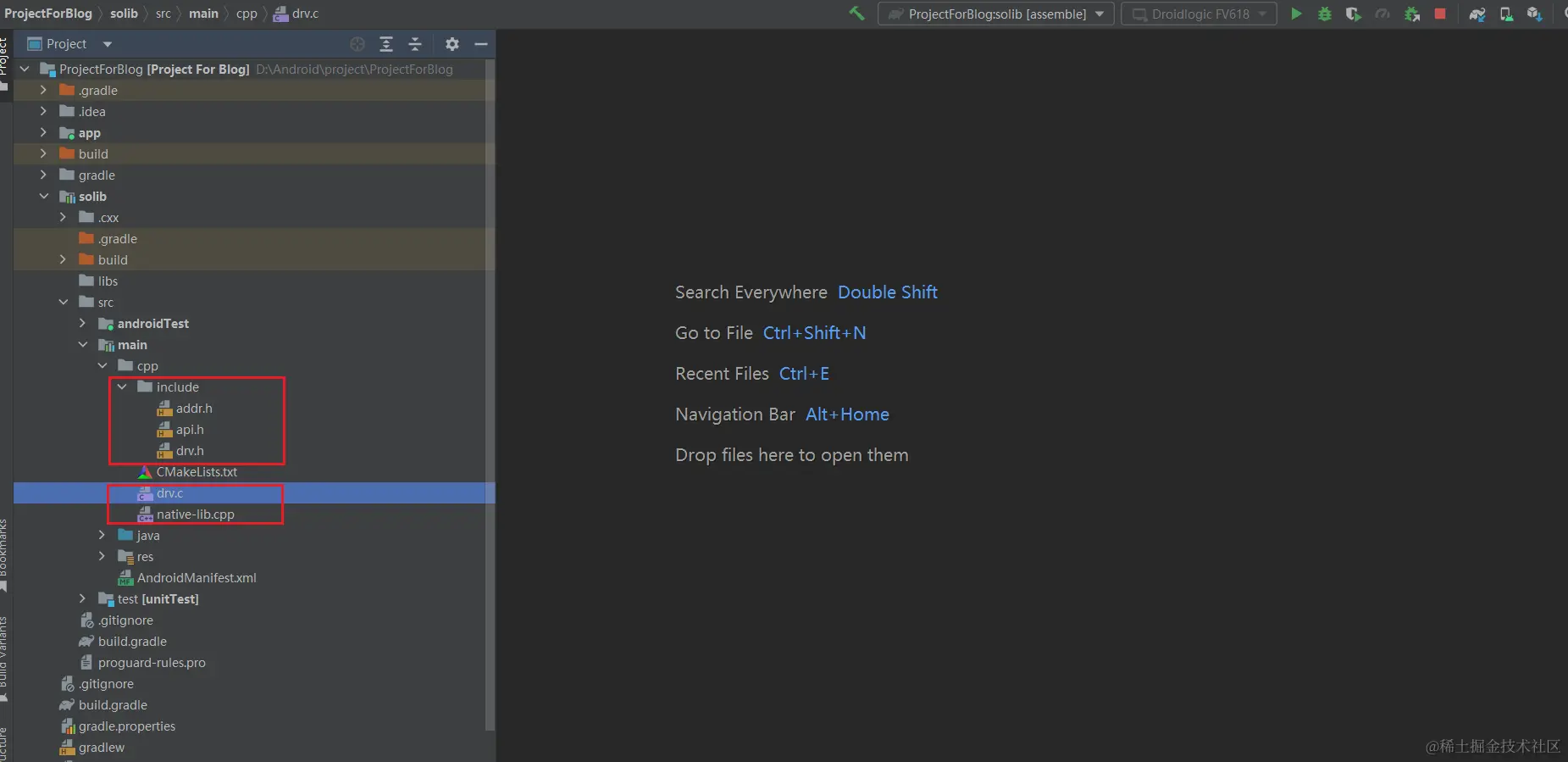The width and height of the screenshot is (1568, 762).
Task: Stop the running process with red square
Action: (1440, 14)
